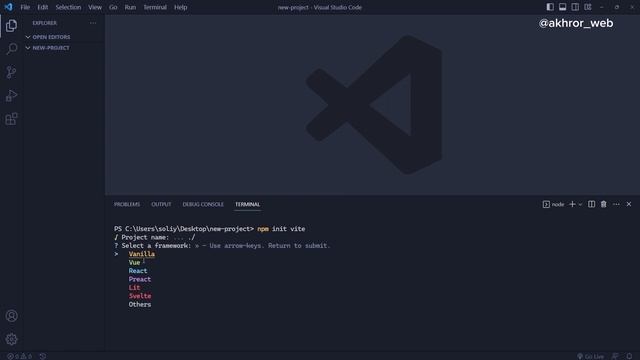Open the Selection menu
640x360 pixels.
tap(68, 7)
